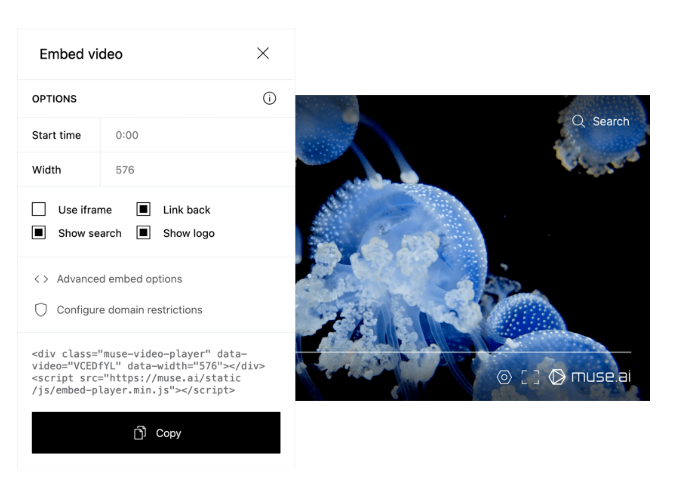Open the player settings hexagon icon

click(x=504, y=377)
